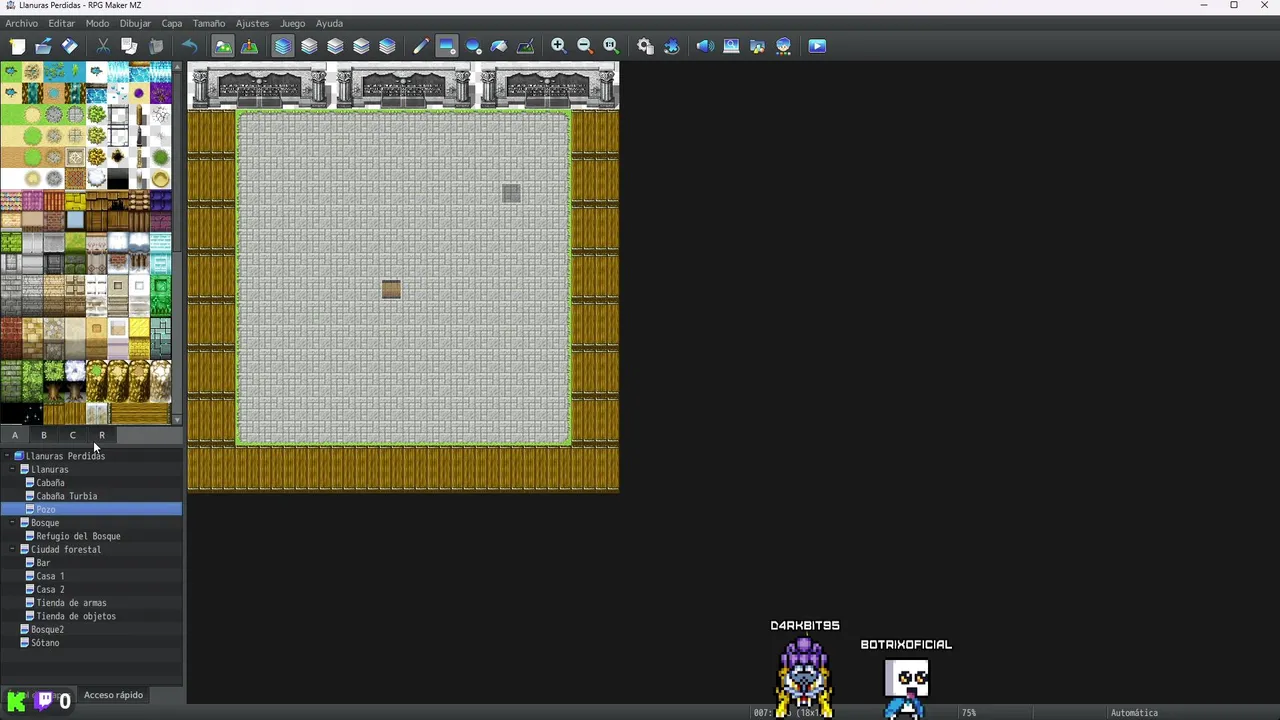Select the Casa 2 map
The height and width of the screenshot is (720, 1280).
[x=50, y=589]
